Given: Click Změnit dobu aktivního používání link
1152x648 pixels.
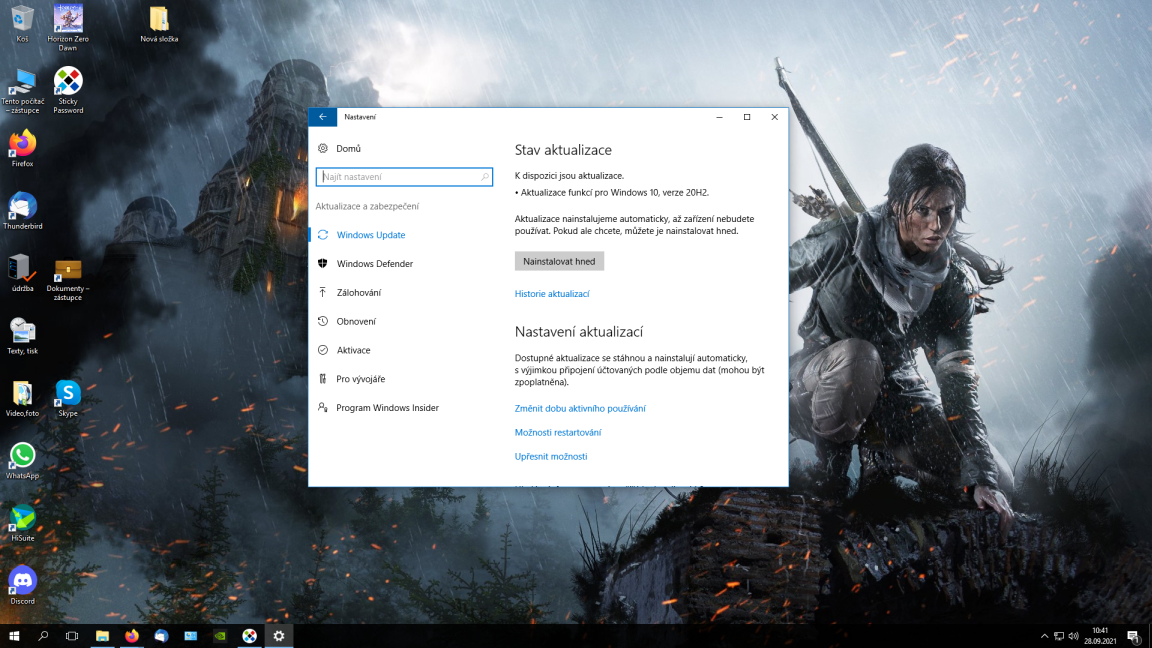Looking at the screenshot, I should [x=580, y=408].
